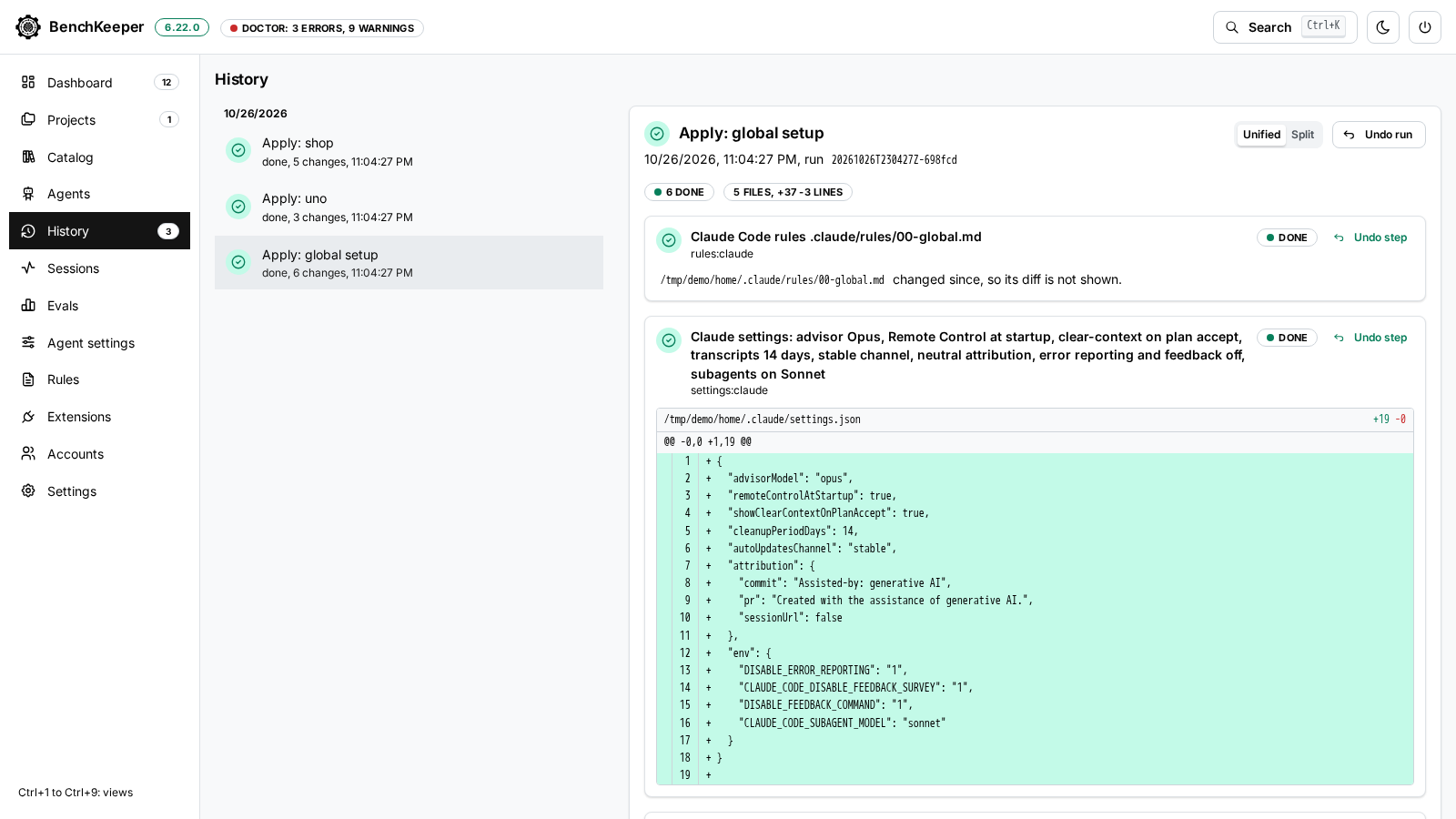Click the Evals chart icon
The width and height of the screenshot is (1456, 819).
pos(28,306)
